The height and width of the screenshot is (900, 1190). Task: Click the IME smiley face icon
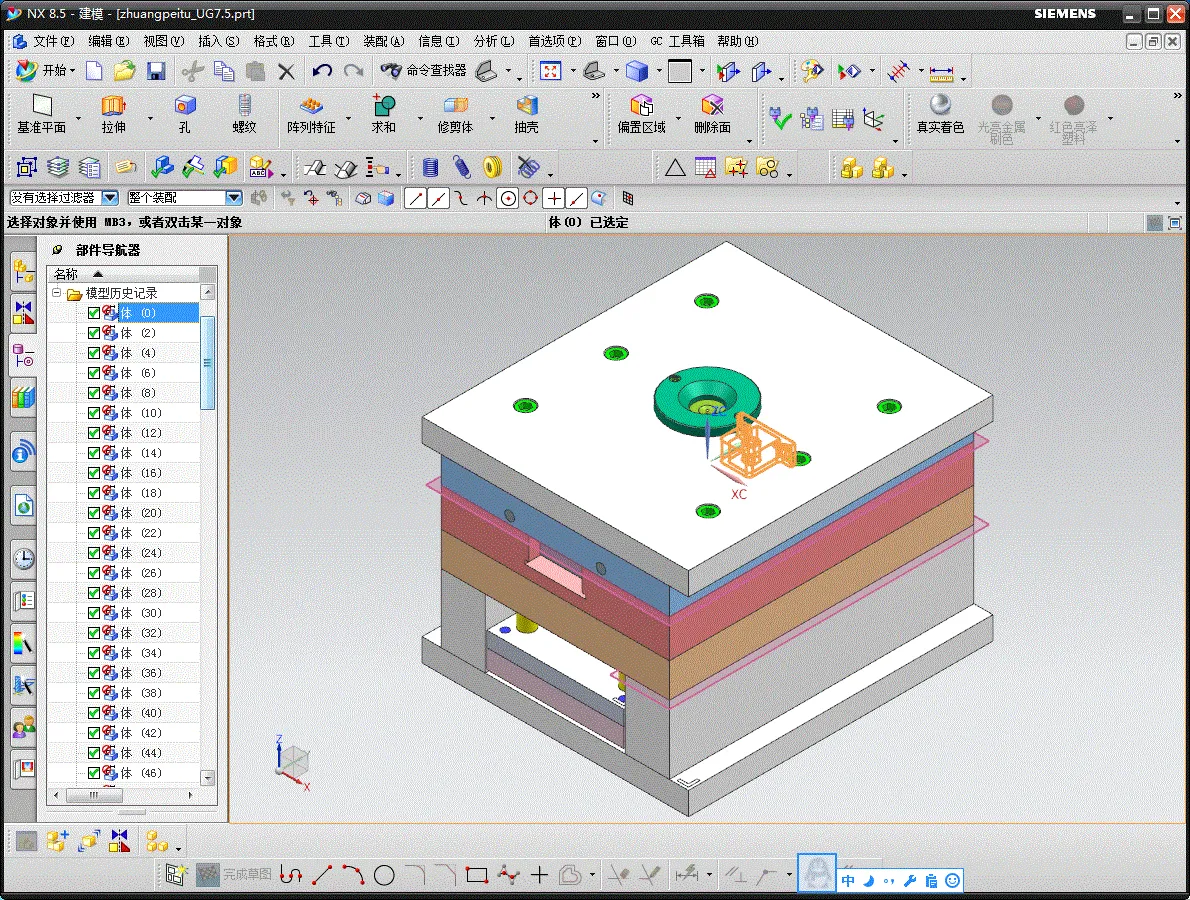point(952,880)
